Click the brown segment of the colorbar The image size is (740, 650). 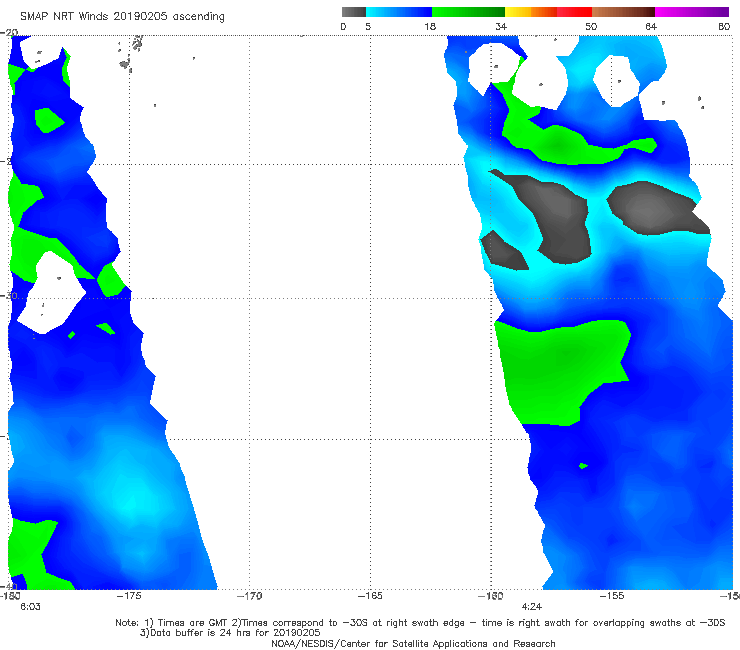coord(623,12)
